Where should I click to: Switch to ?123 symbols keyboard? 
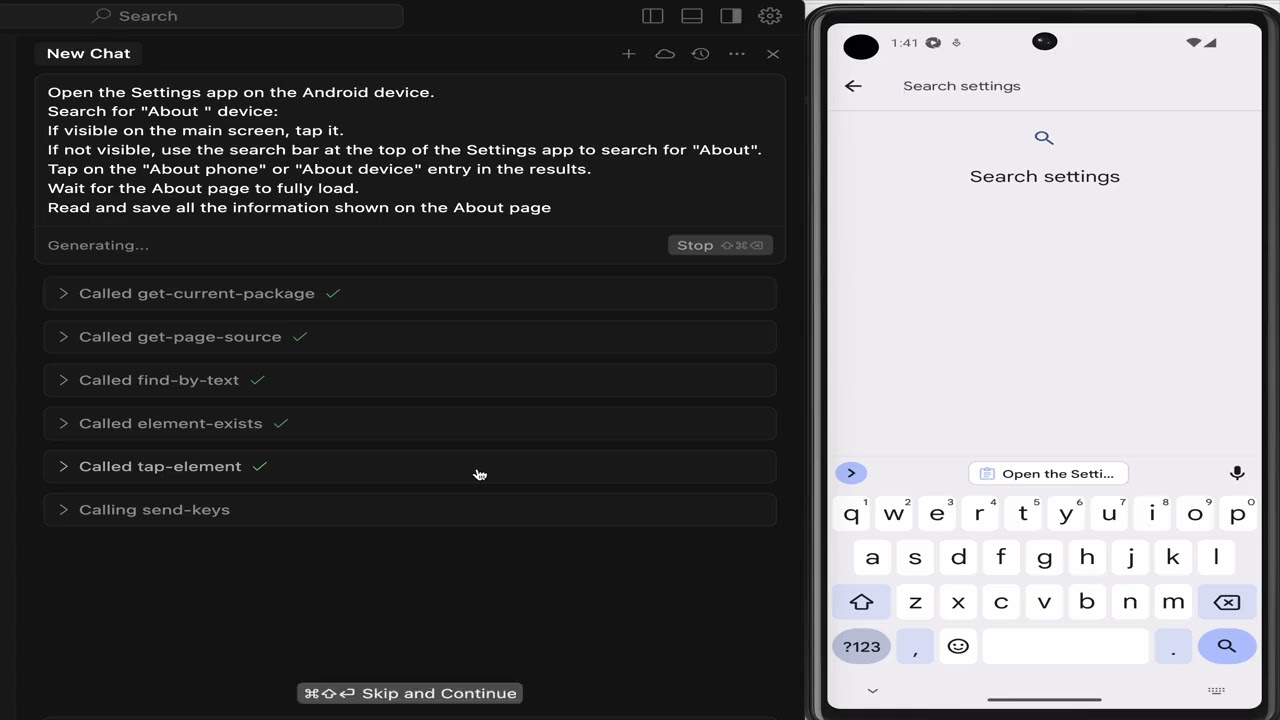coord(862,646)
